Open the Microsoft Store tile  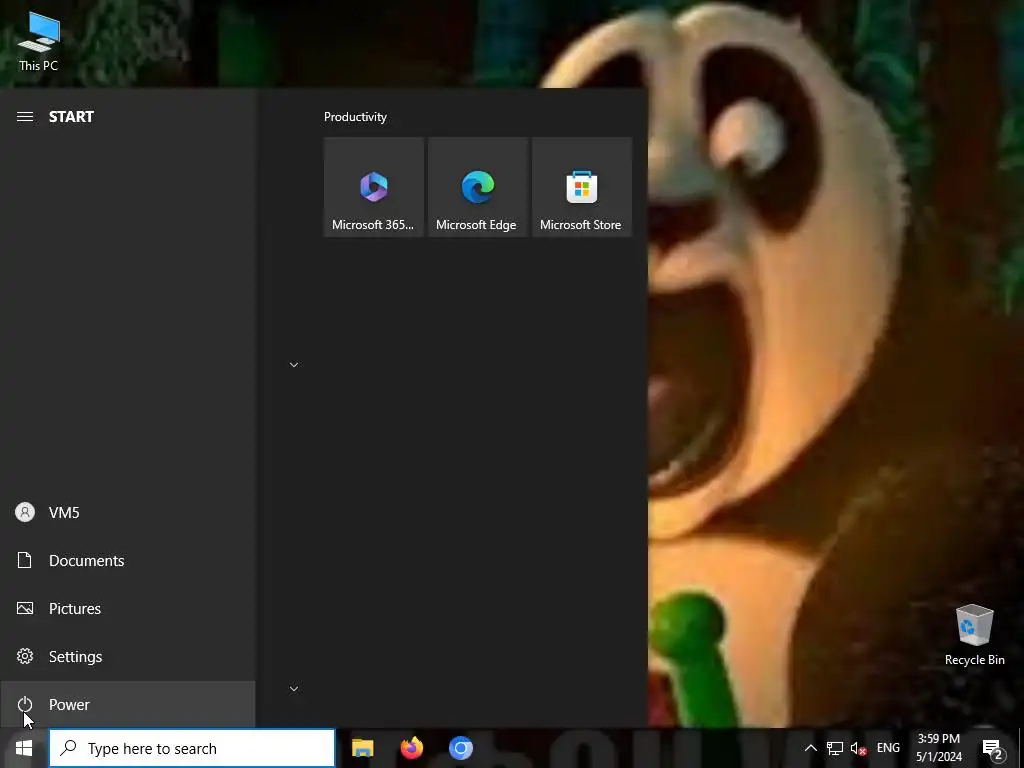click(x=582, y=187)
